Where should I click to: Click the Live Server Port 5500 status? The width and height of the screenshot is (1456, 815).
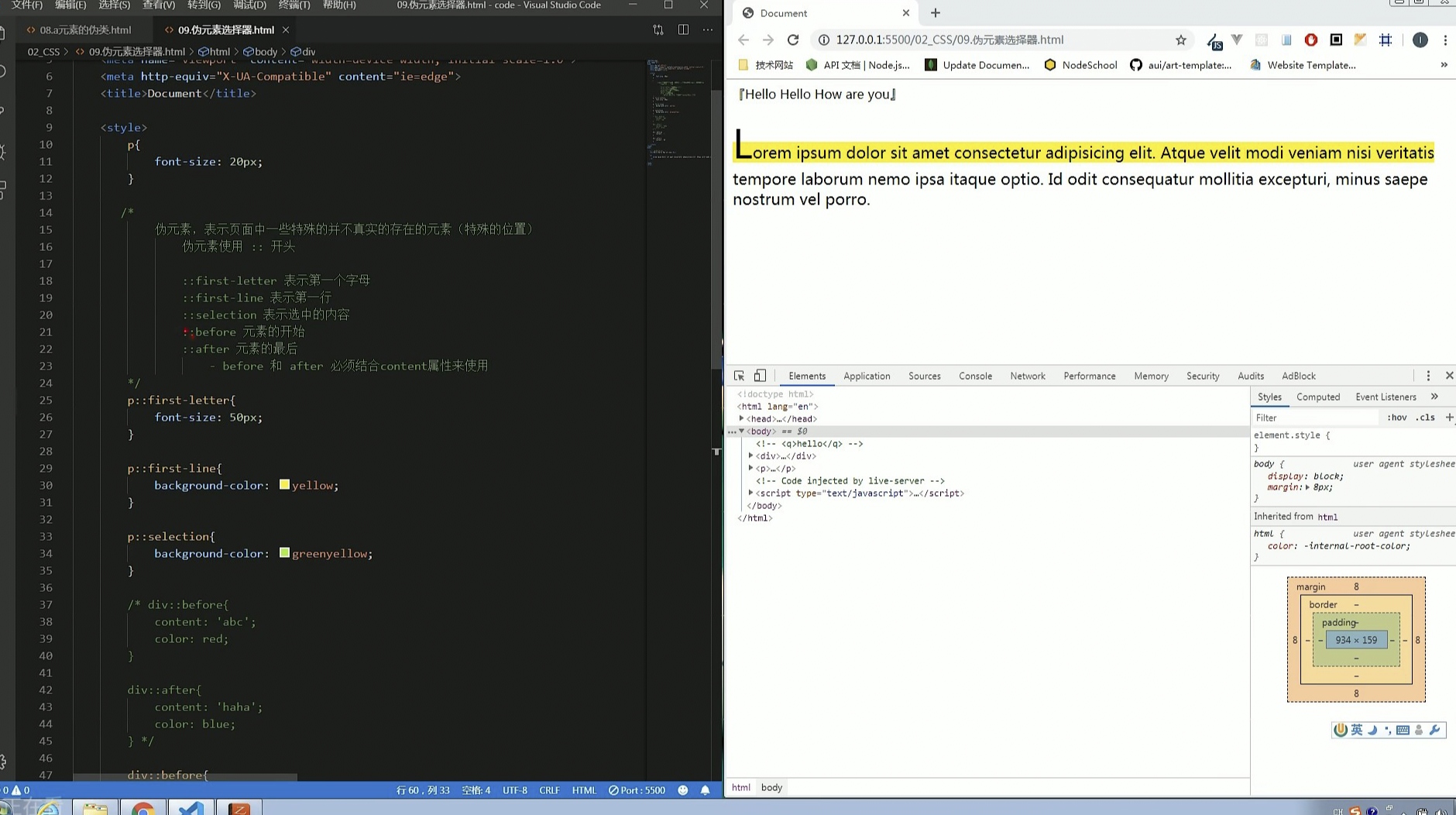tap(637, 790)
